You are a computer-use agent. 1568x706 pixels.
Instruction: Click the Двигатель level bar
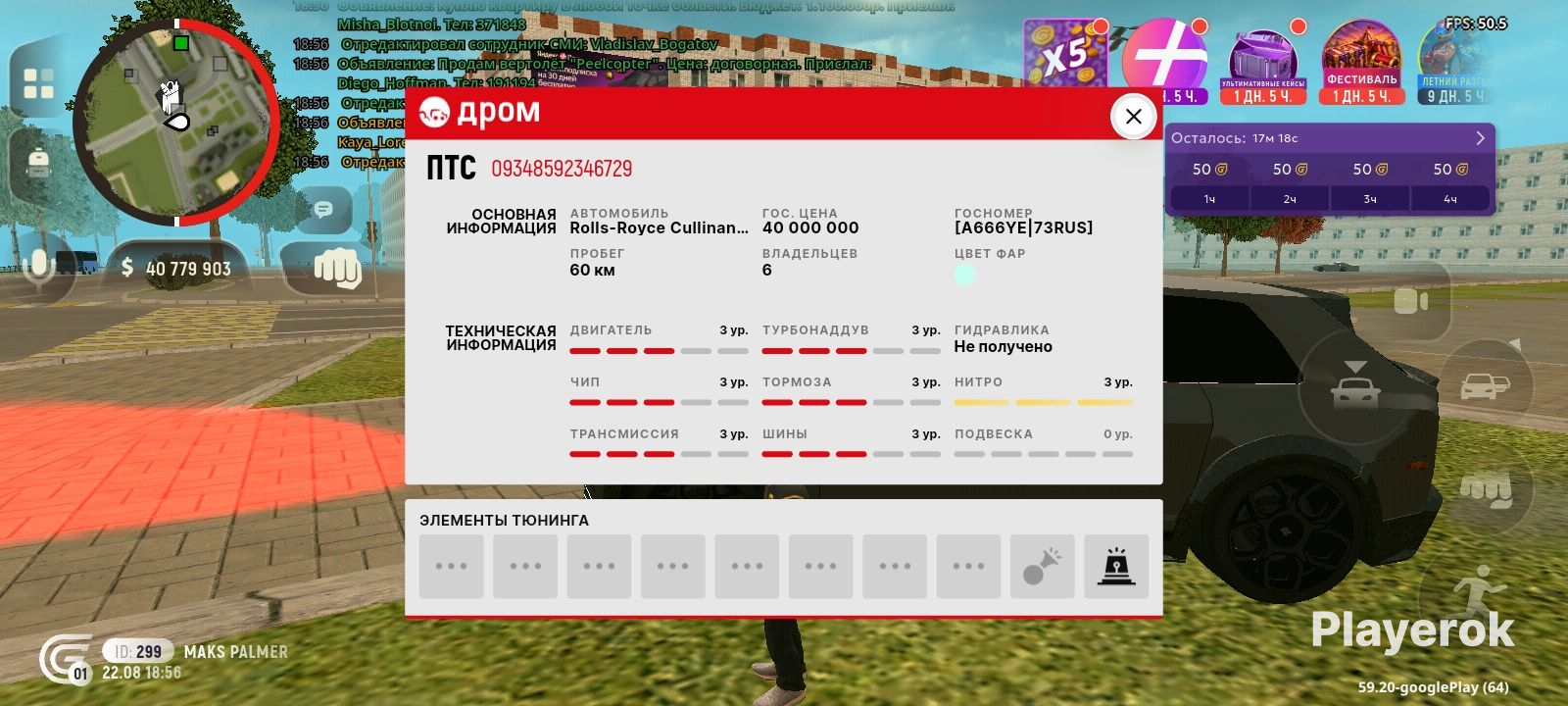point(659,351)
